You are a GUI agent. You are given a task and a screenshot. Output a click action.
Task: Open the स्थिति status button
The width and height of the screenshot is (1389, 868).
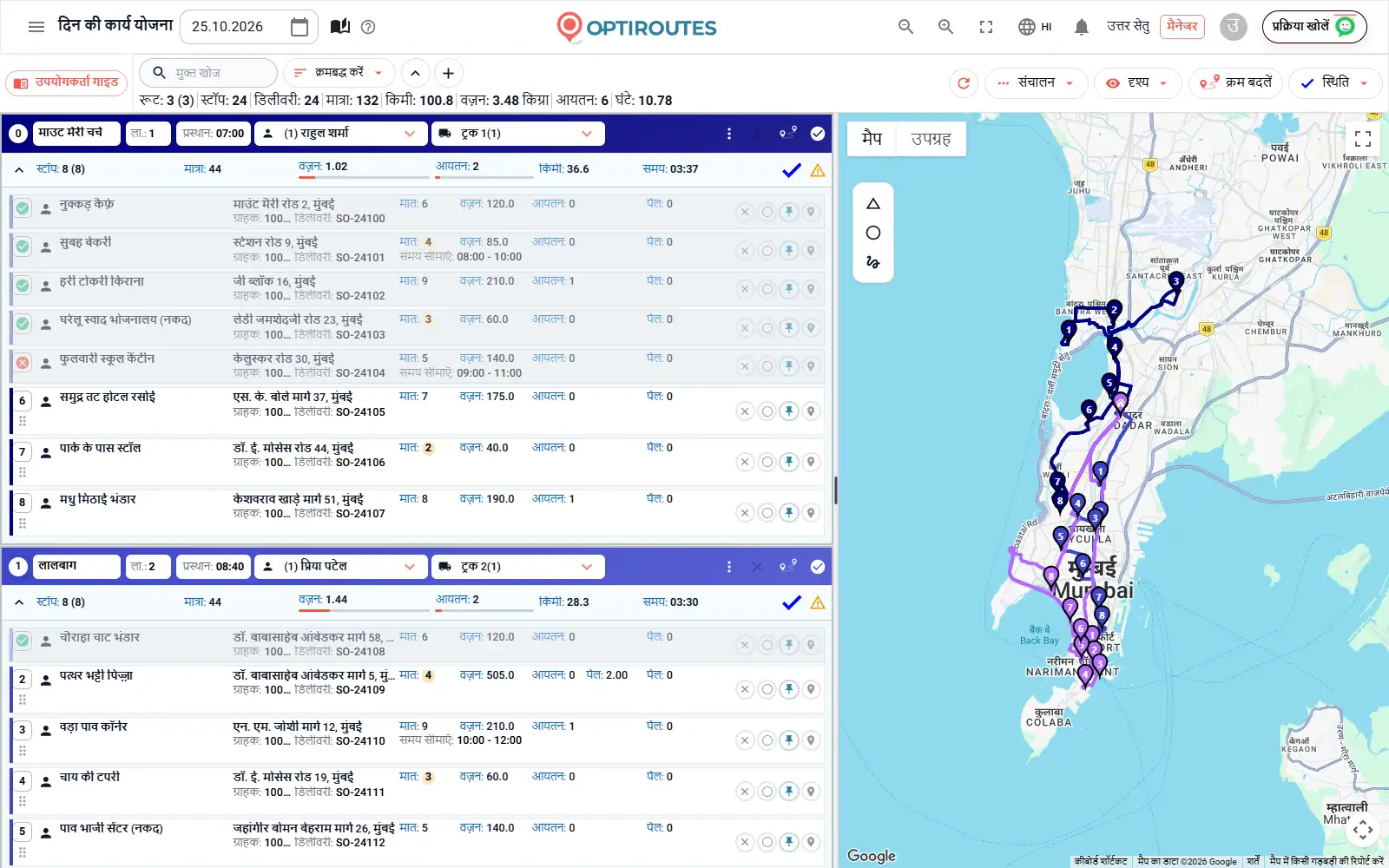[1335, 83]
